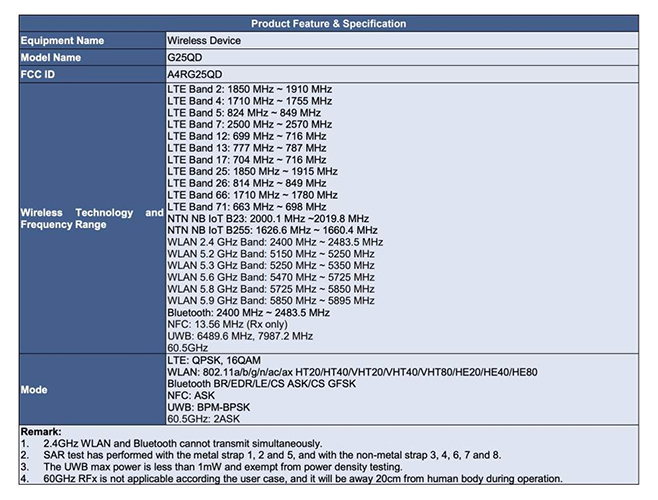Click the Mode label cell
This screenshot has height=500, width=658.
(x=93, y=390)
